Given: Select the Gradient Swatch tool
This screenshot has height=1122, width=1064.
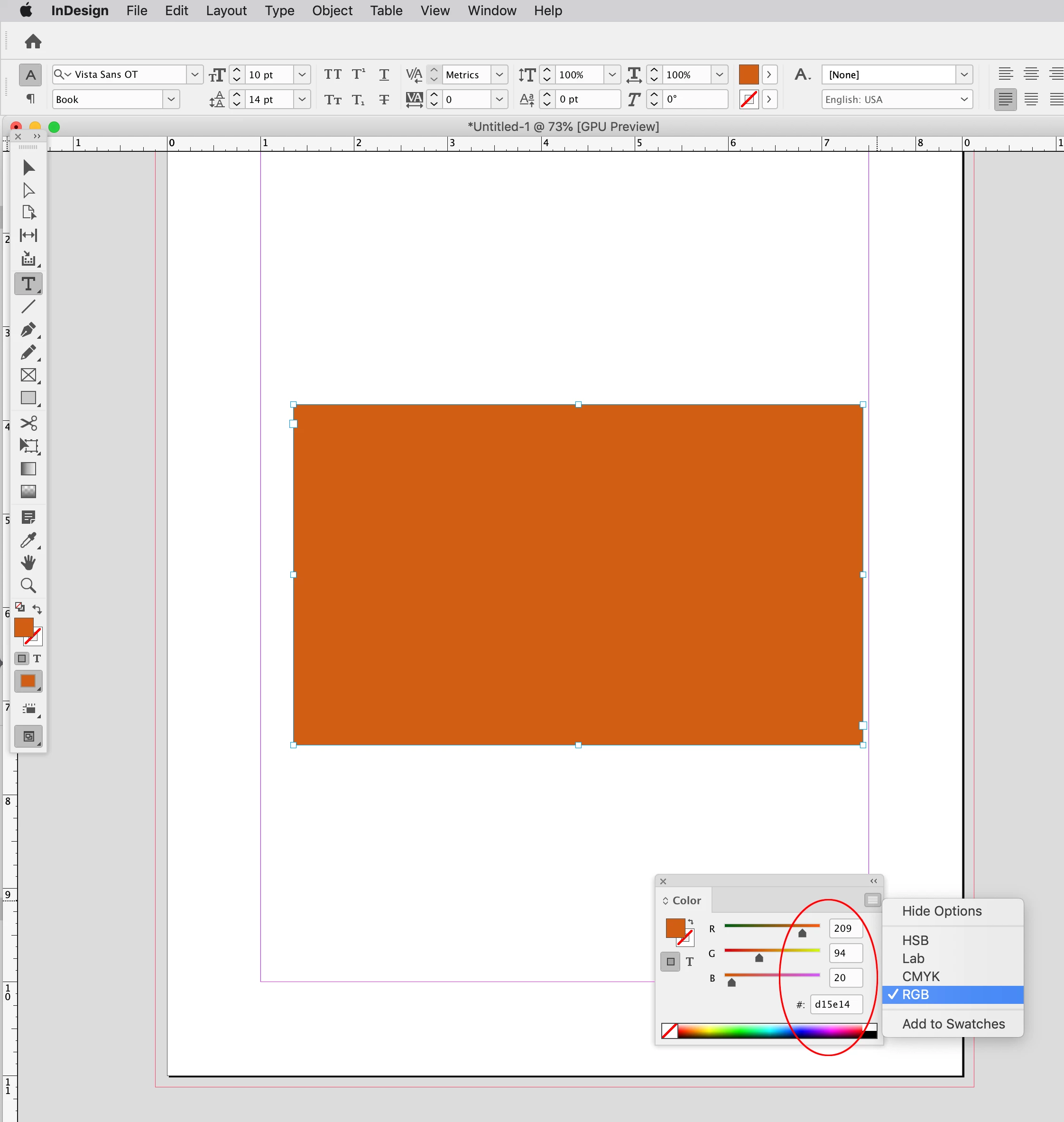Looking at the screenshot, I should click(x=28, y=469).
